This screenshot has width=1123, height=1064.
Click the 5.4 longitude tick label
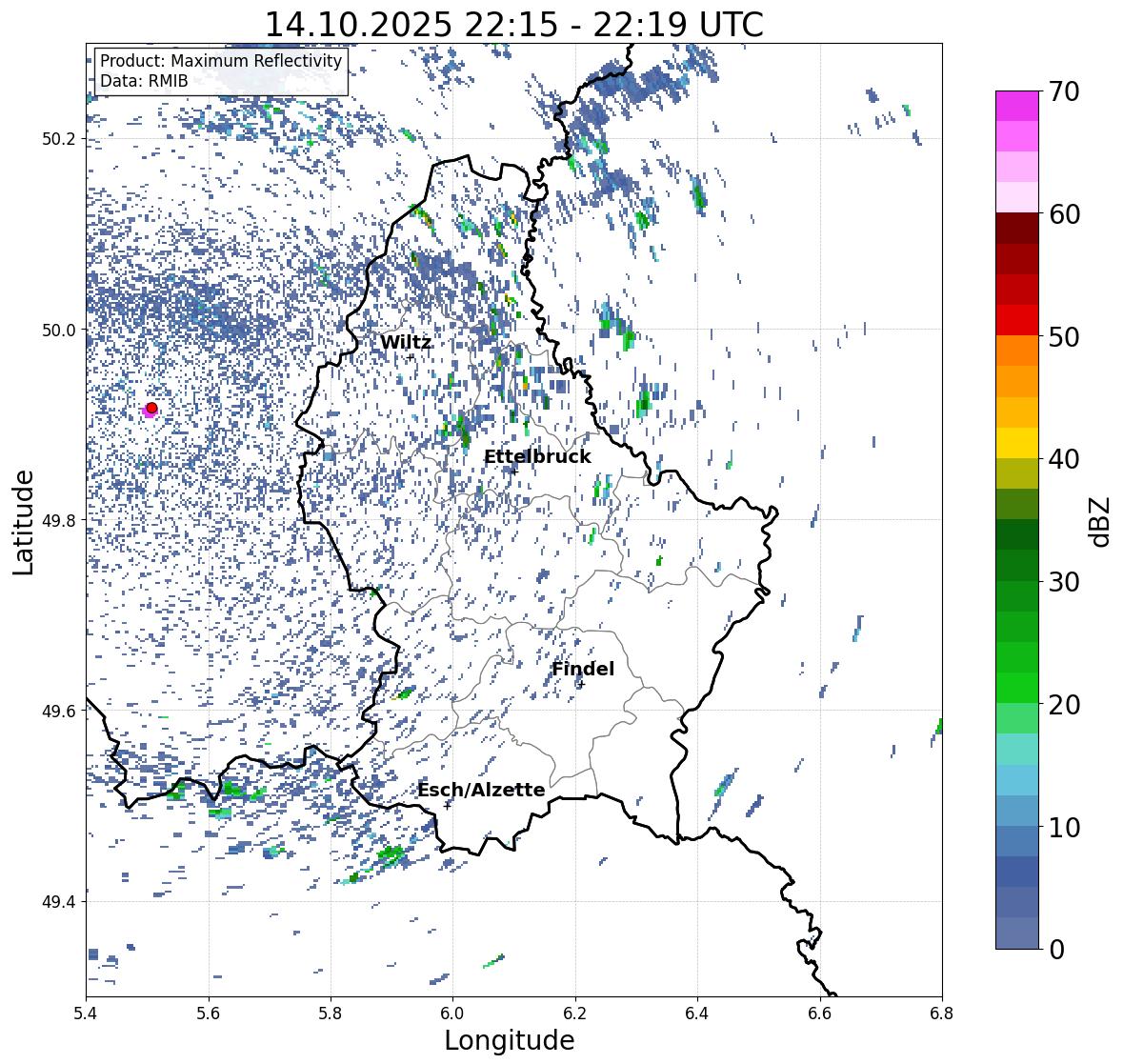pos(86,1013)
